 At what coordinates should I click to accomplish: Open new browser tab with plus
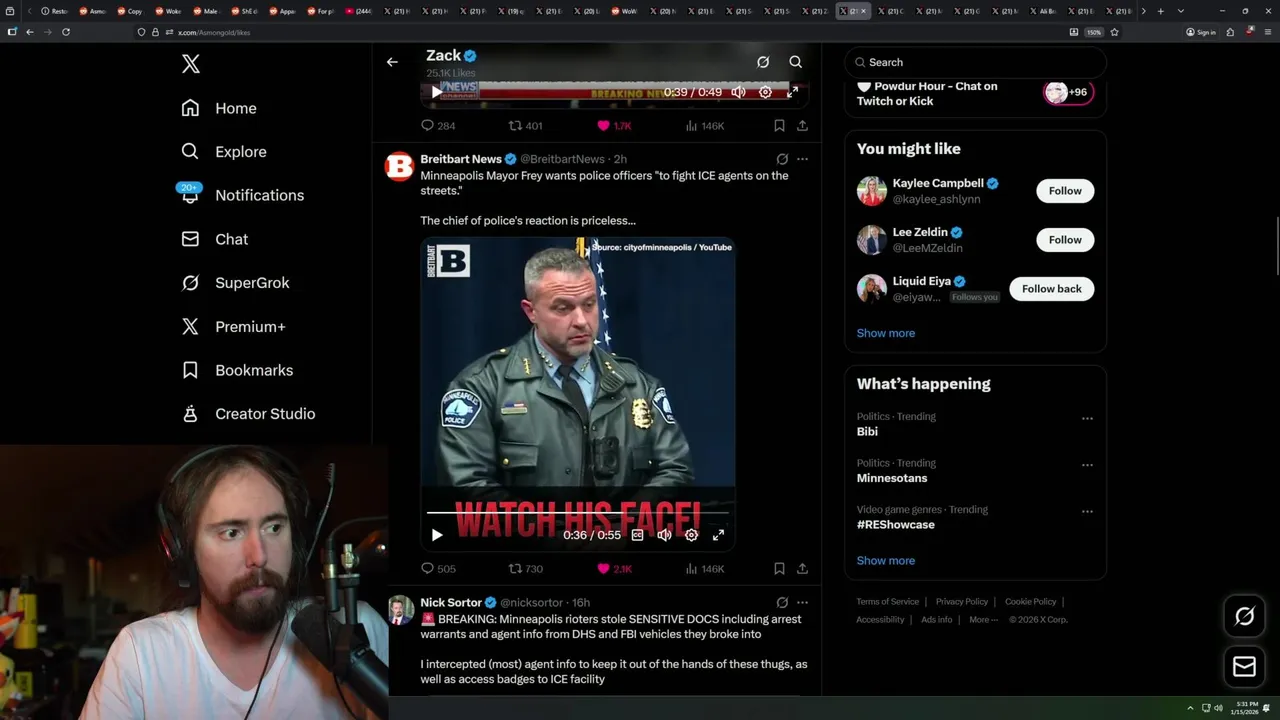pyautogui.click(x=1160, y=11)
